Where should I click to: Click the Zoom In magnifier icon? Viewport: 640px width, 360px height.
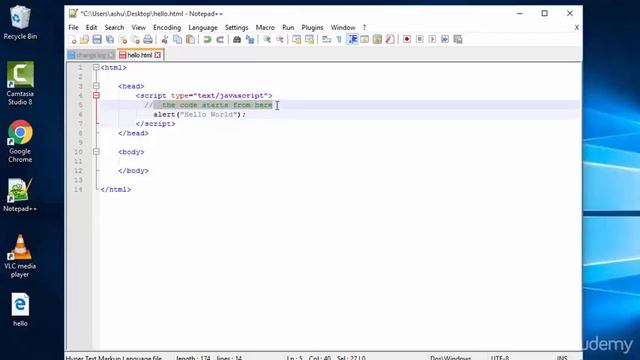pos(267,39)
